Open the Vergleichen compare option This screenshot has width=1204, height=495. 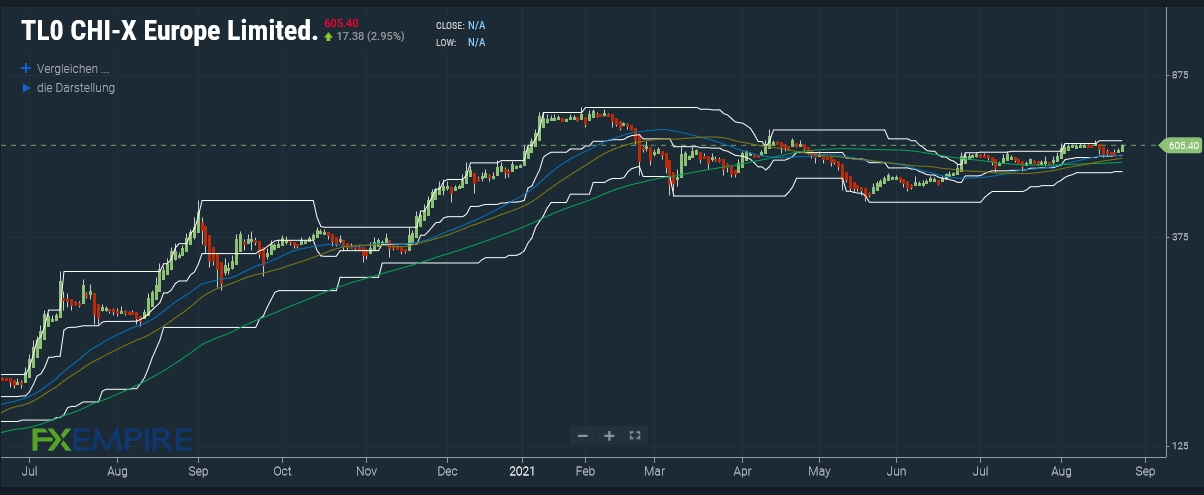[72, 69]
